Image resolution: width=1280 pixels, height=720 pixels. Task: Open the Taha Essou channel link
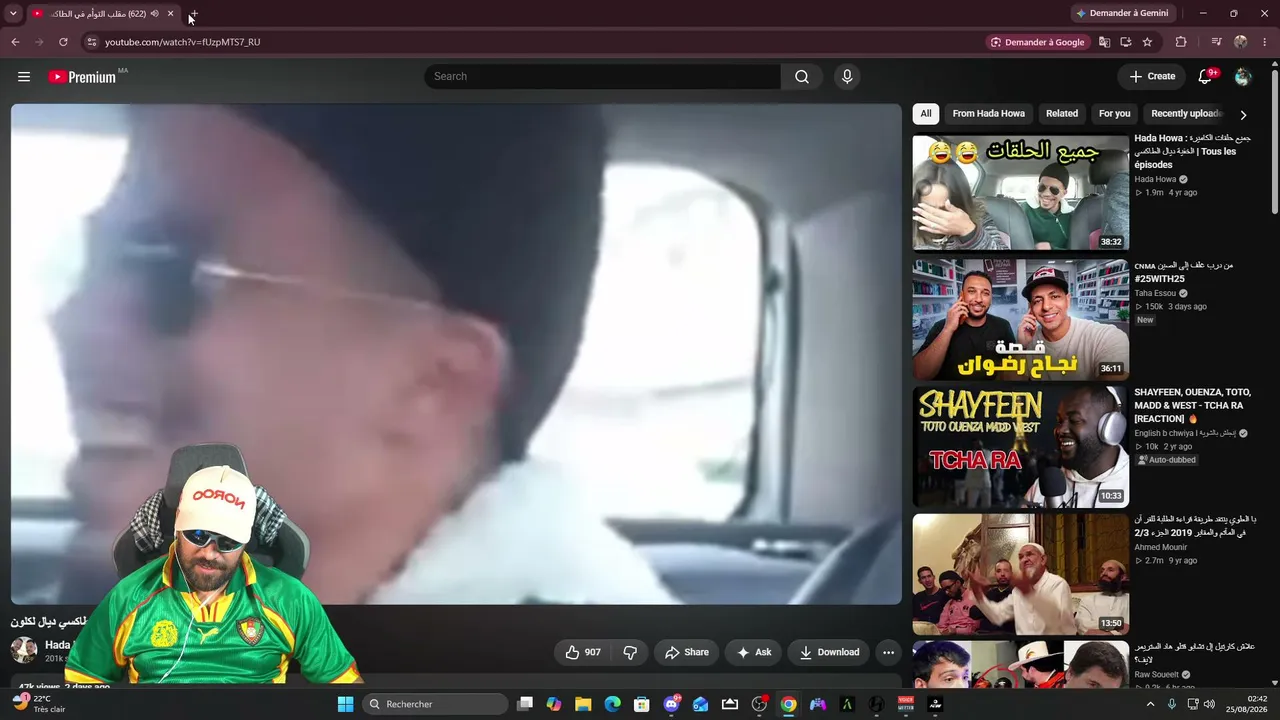[1155, 294]
